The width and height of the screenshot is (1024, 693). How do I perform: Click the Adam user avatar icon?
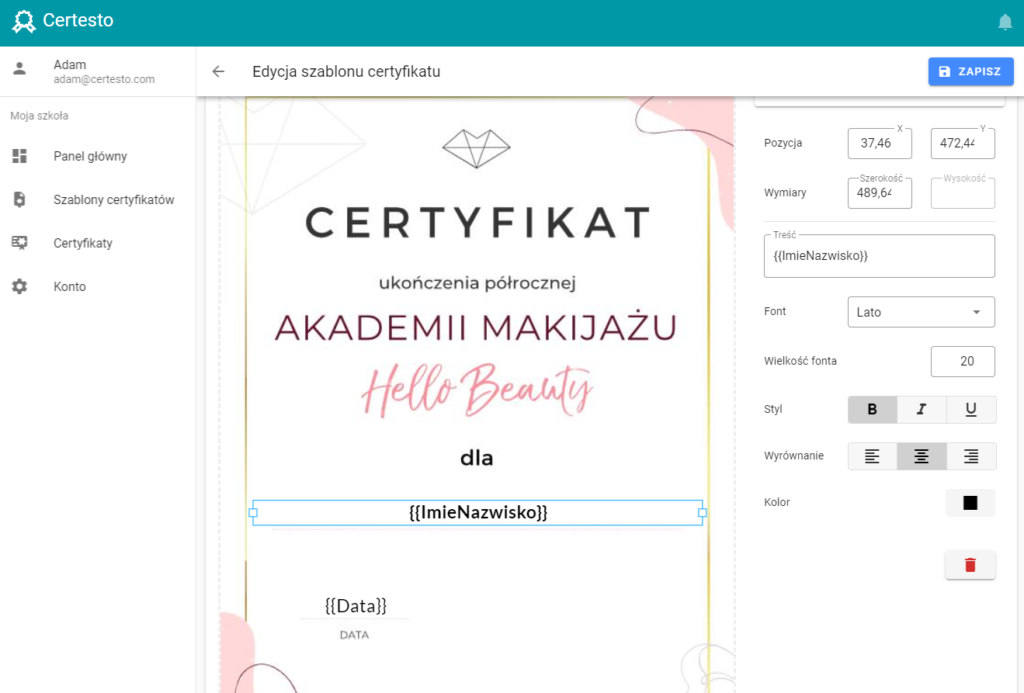click(20, 69)
